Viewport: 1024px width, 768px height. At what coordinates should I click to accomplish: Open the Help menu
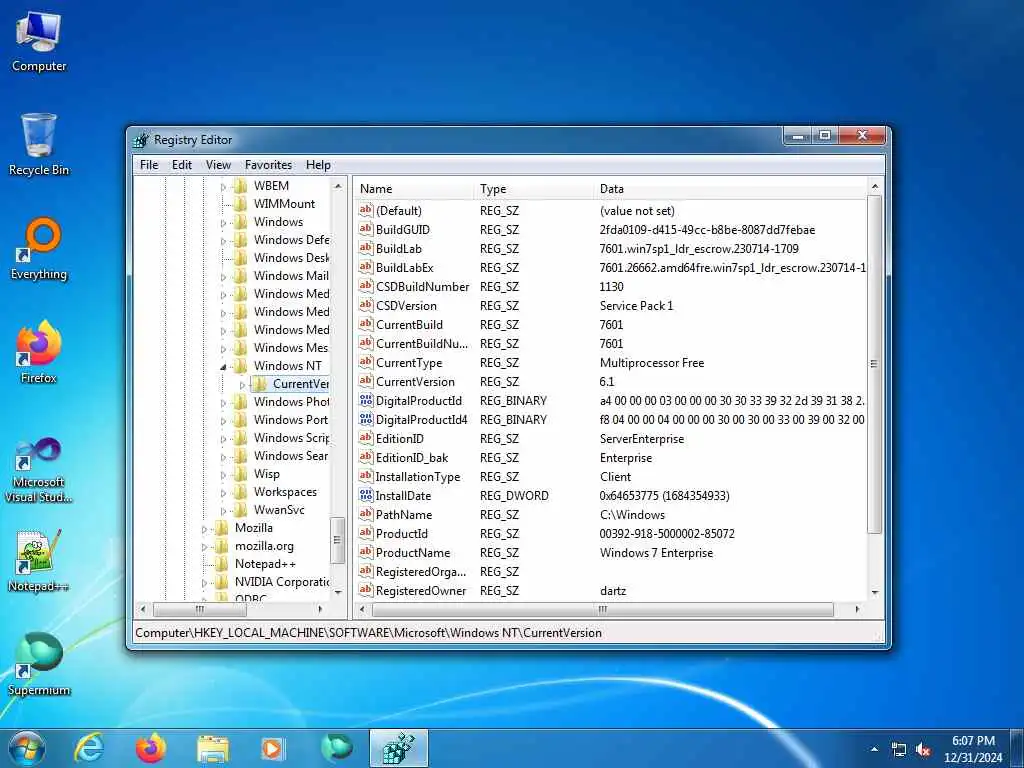tap(318, 165)
